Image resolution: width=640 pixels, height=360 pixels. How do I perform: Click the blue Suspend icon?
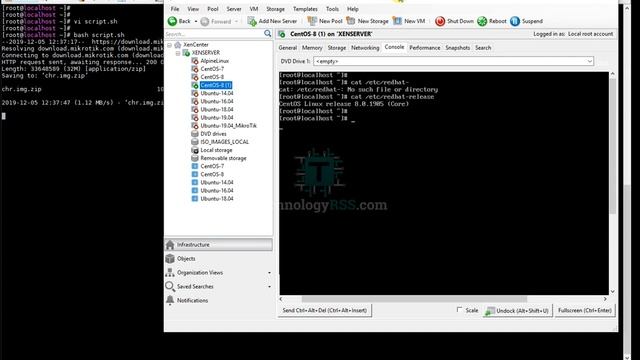click(x=515, y=21)
